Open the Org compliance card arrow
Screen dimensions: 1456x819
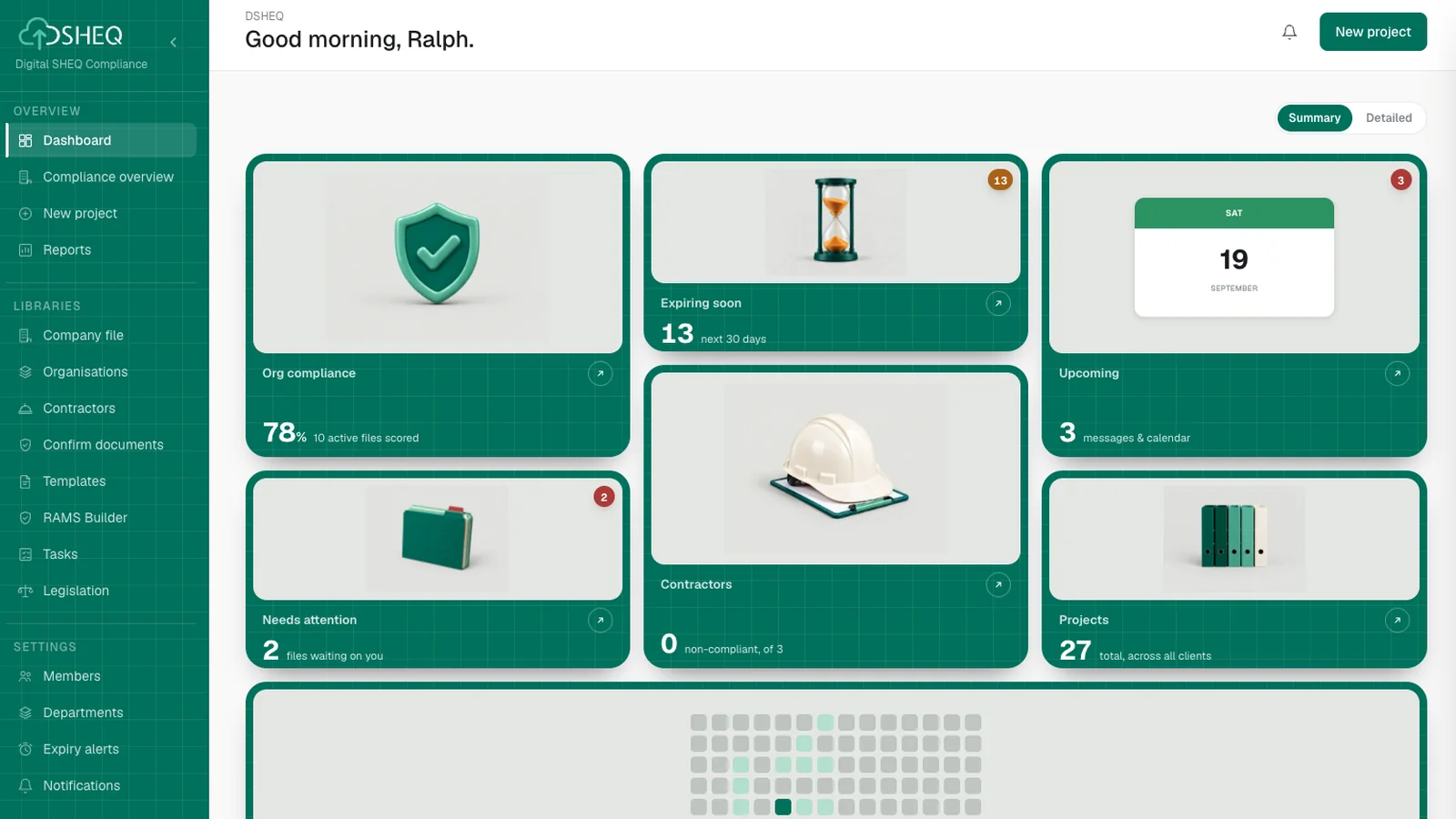(x=600, y=373)
